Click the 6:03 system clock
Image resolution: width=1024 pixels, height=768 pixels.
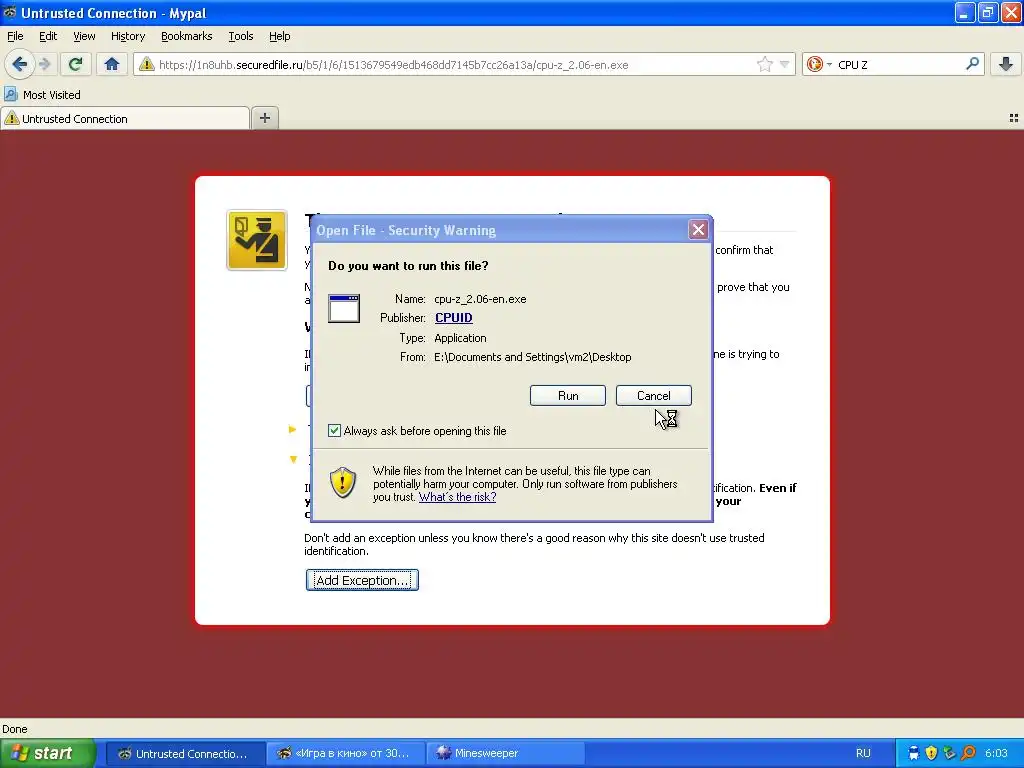[x=996, y=754]
